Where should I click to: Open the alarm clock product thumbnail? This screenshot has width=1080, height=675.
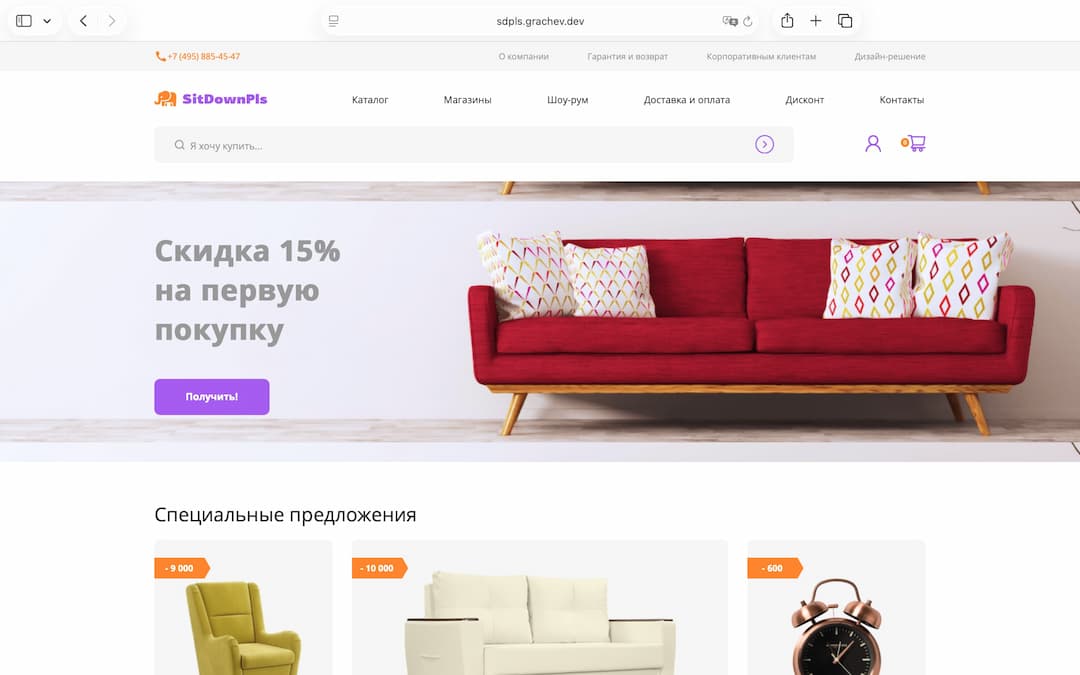click(836, 608)
